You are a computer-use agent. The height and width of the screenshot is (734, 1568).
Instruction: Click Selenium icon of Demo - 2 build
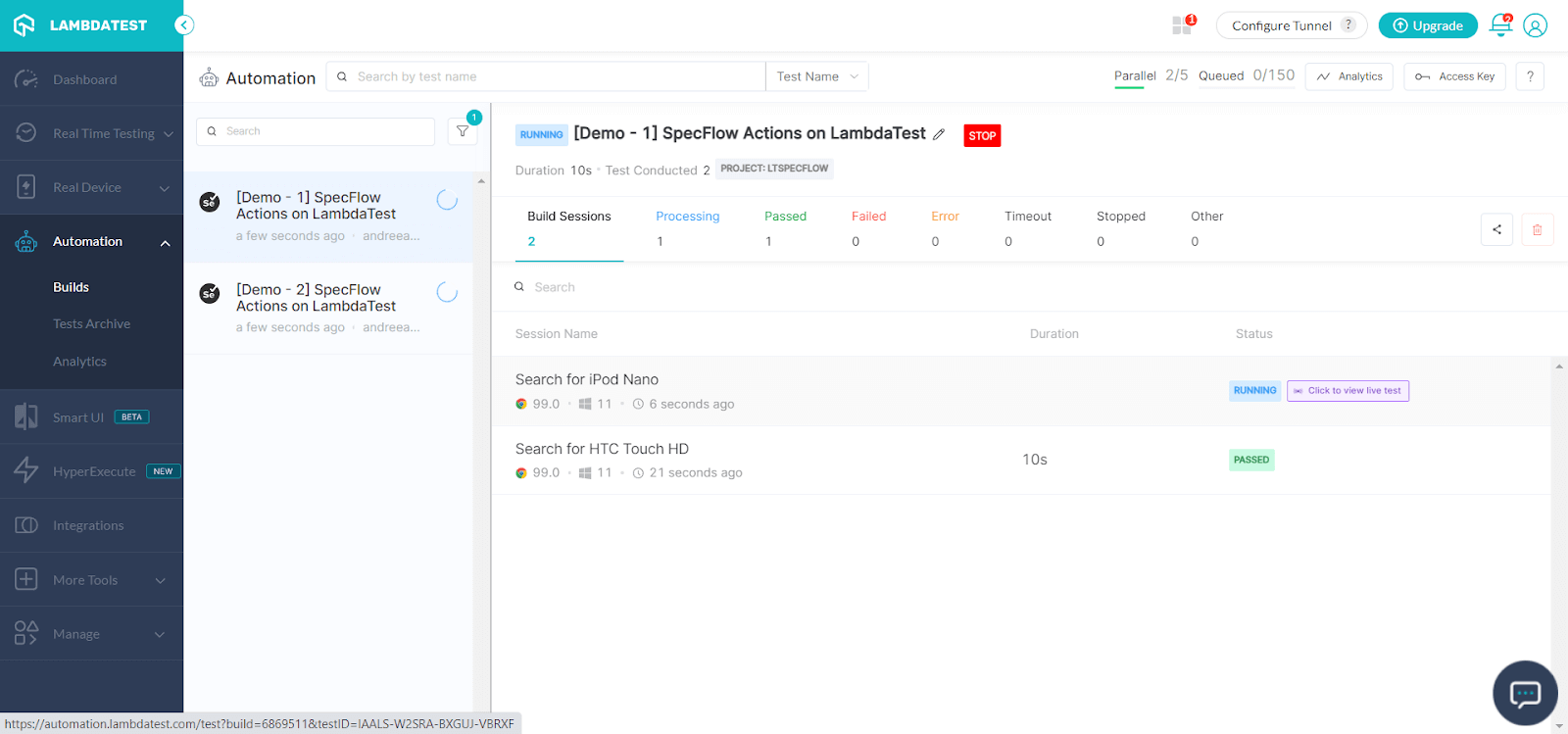[x=210, y=293]
